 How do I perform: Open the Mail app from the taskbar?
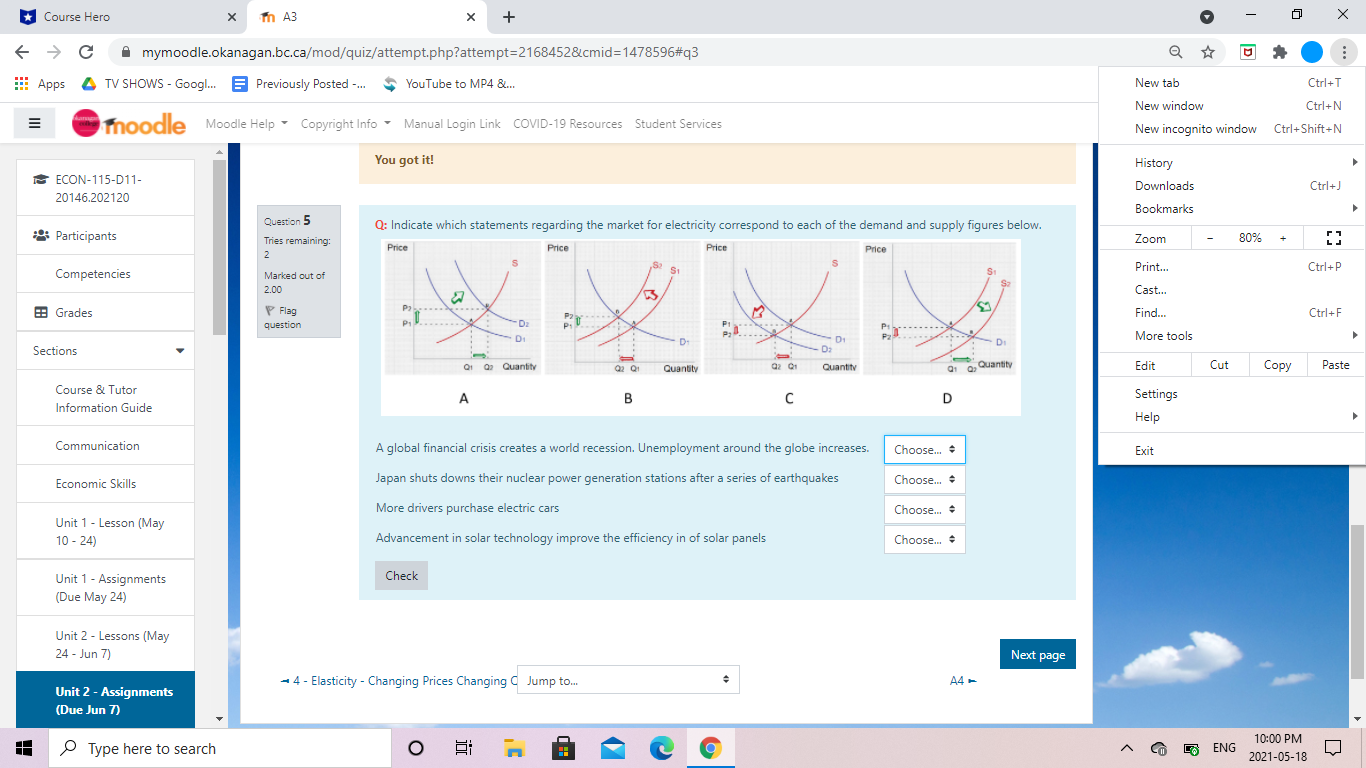[x=612, y=748]
